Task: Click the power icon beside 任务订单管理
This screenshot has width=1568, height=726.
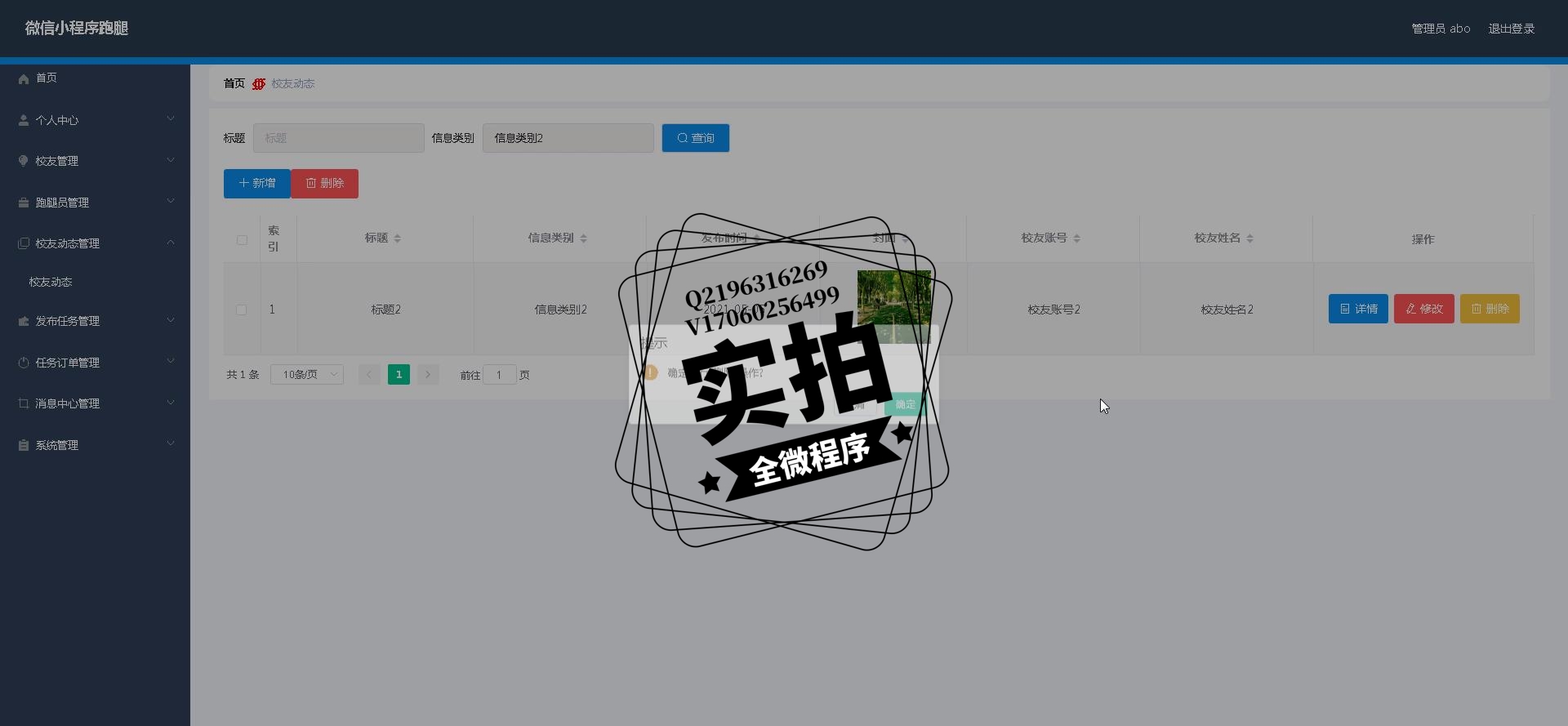Action: coord(24,363)
